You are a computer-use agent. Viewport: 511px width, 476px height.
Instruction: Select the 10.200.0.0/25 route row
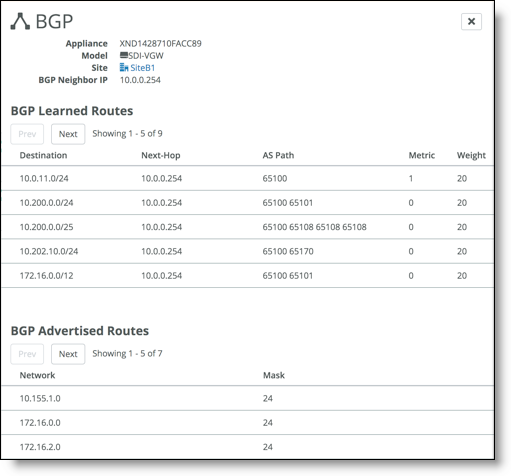247,227
